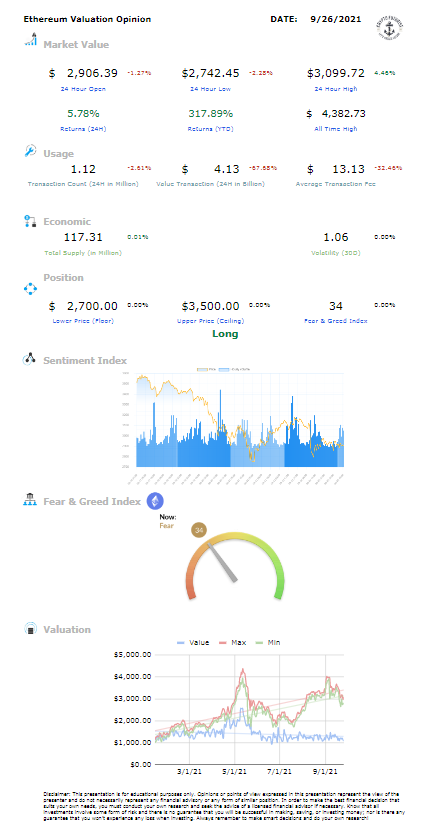Viewport: 435px width, 840px height.
Task: Click the Ethereum logo badge
Action: (155, 501)
